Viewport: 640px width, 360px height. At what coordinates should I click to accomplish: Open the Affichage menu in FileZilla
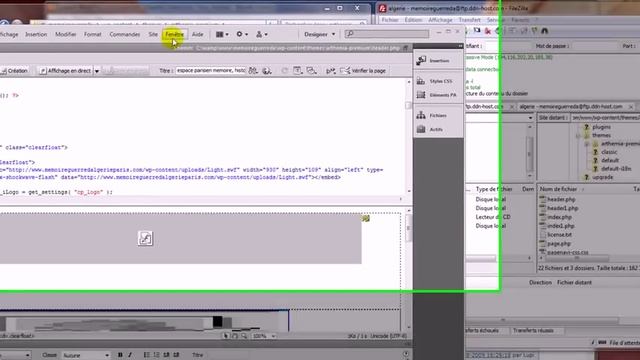pos(440,20)
